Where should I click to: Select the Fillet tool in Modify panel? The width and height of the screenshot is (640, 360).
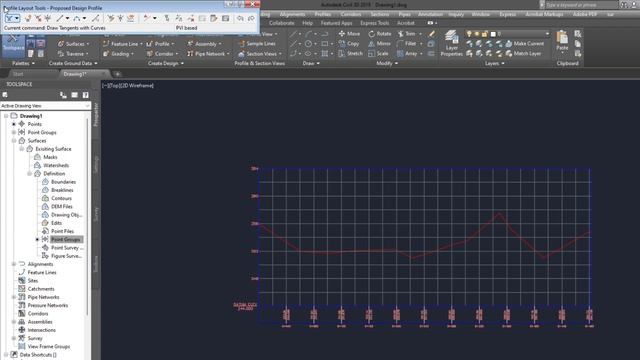pos(407,44)
